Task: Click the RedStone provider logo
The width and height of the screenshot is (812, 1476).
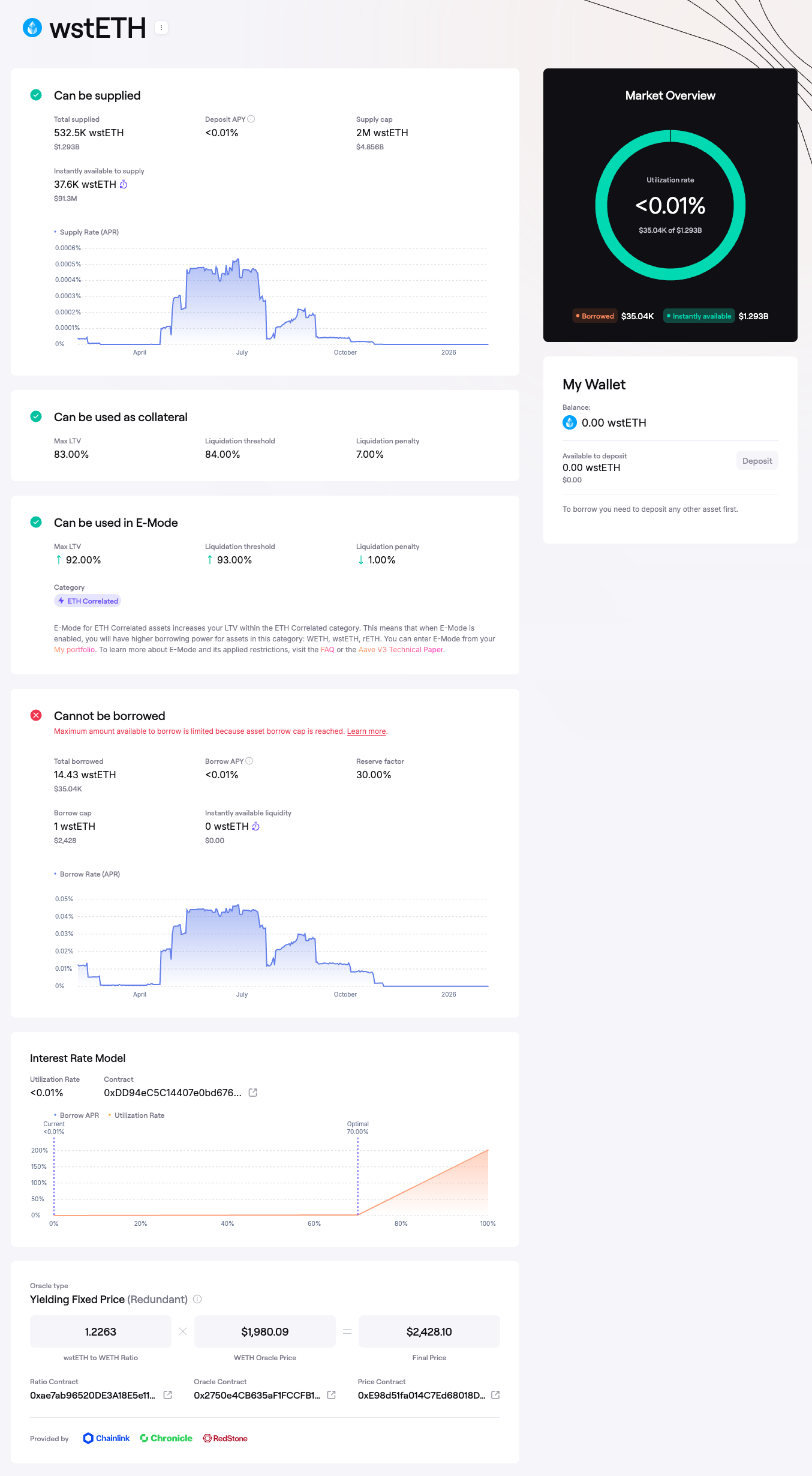Action: (x=225, y=1438)
